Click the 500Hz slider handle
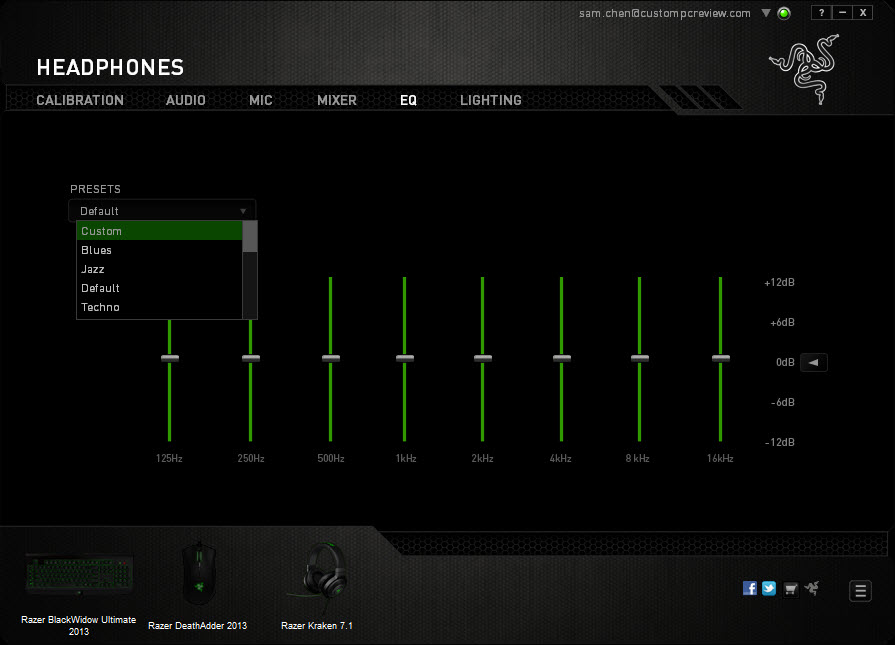 331,358
